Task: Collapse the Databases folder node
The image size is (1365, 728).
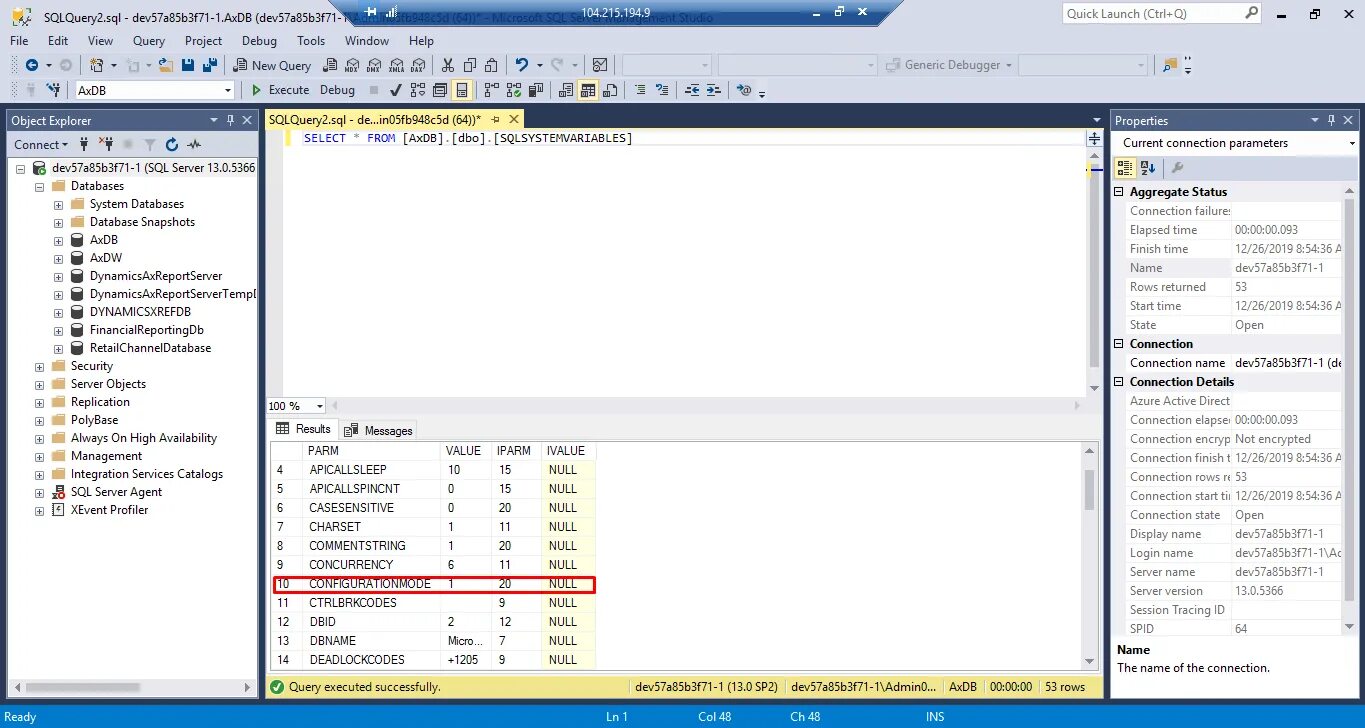Action: tap(40, 186)
